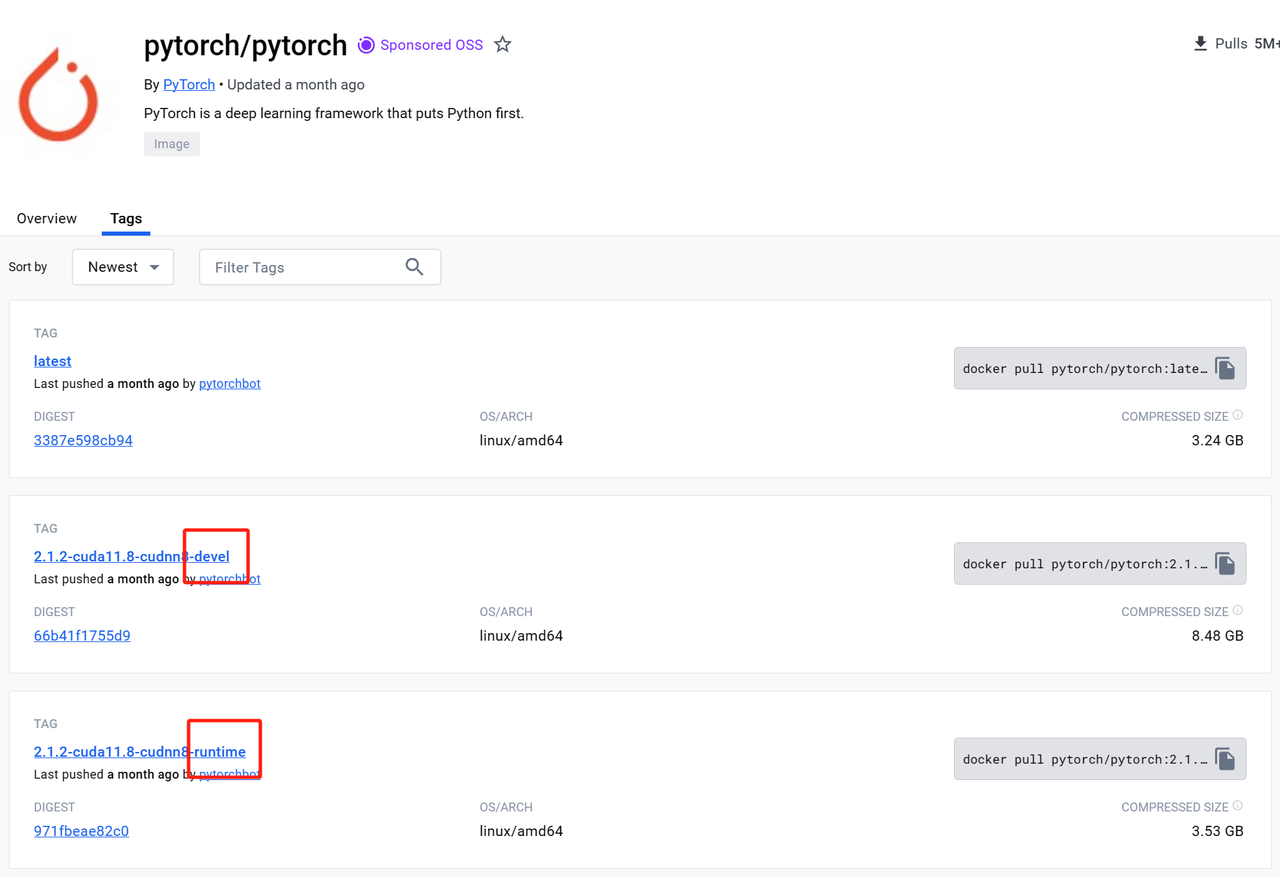Viewport: 1280px width, 877px height.
Task: Click the Pulls 5M+ counter text
Action: [1247, 44]
